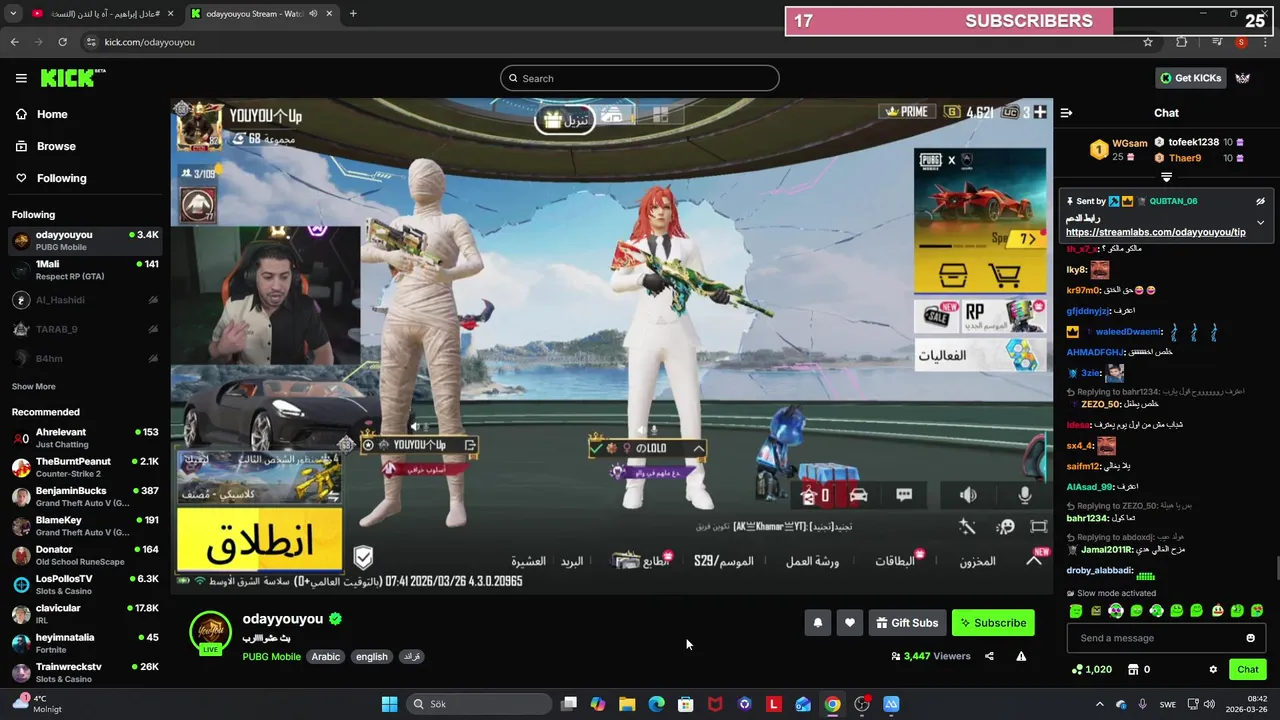This screenshot has height=720, width=1280.
Task: Click the Gift Subs button
Action: point(907,623)
